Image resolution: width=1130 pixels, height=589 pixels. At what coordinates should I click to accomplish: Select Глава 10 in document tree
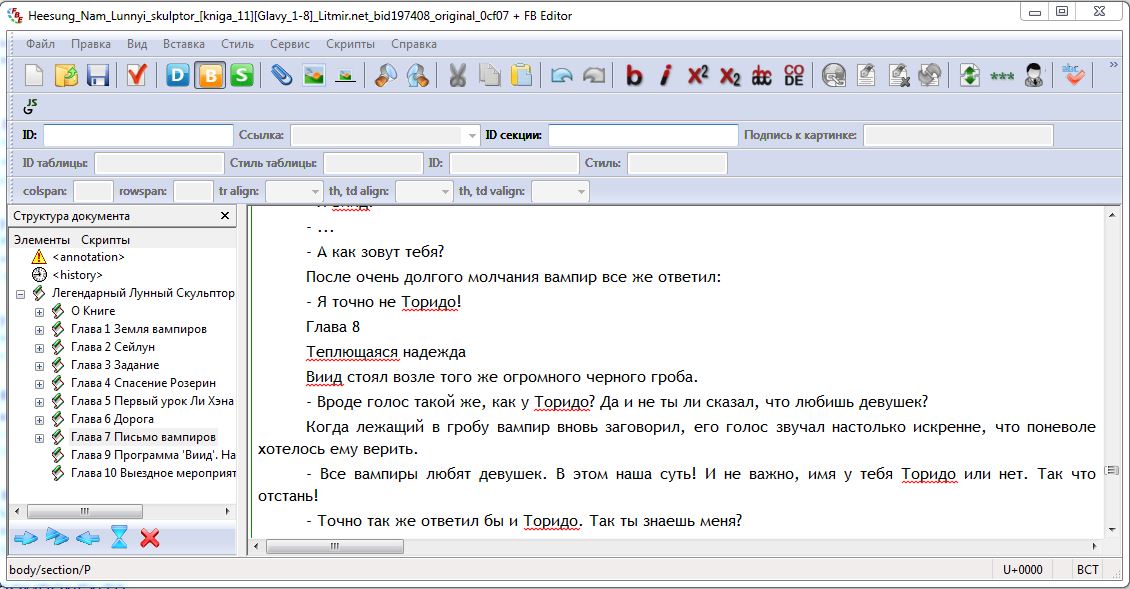click(152, 473)
